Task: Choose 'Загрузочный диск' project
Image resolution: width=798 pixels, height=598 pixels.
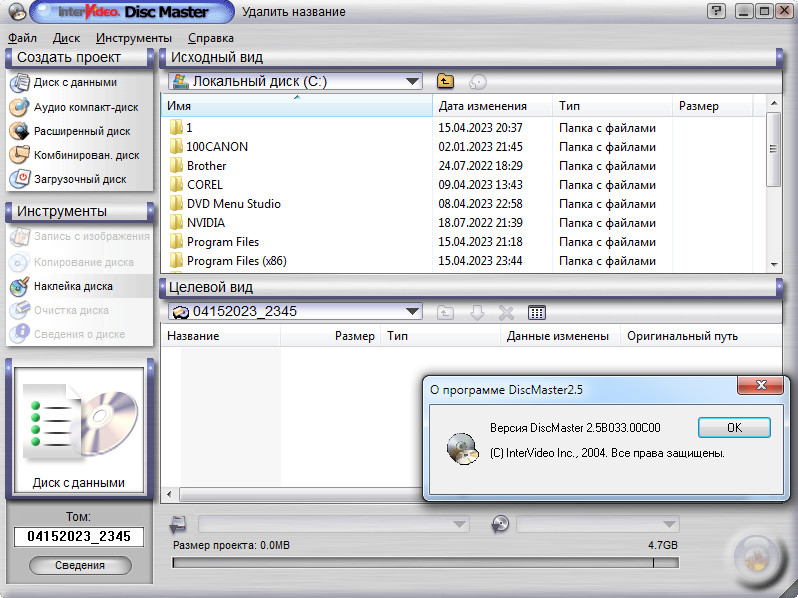Action: 79,179
